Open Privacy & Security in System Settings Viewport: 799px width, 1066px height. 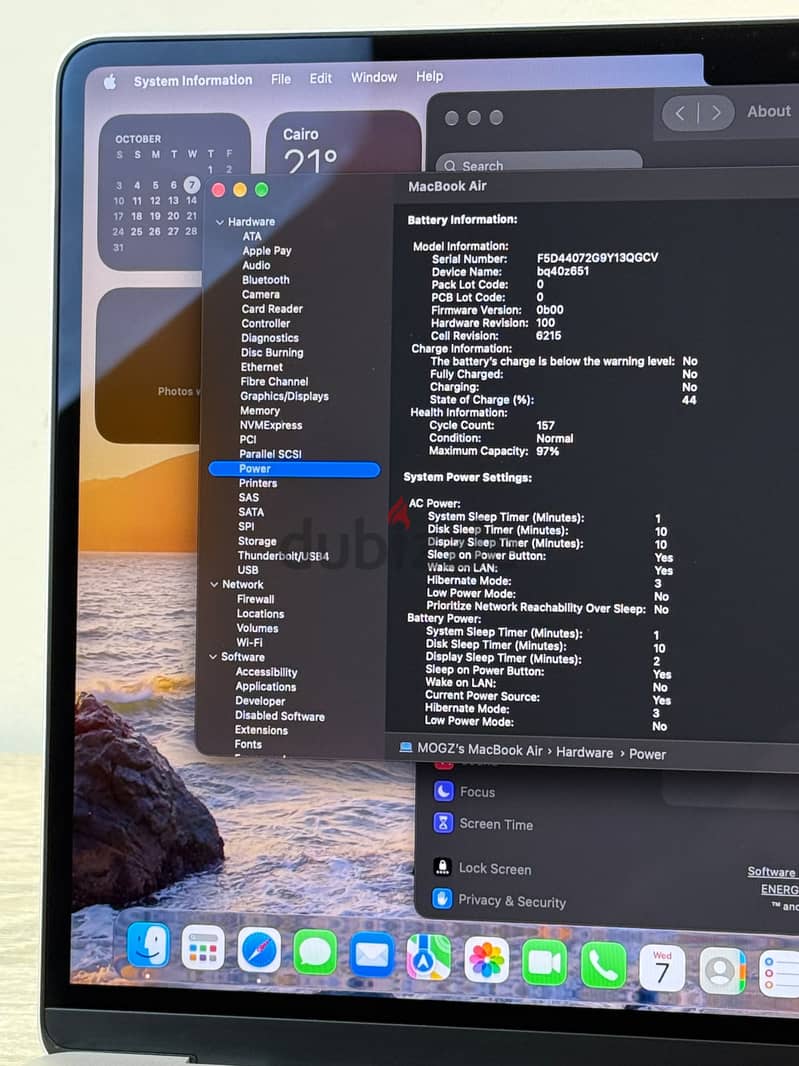point(511,901)
